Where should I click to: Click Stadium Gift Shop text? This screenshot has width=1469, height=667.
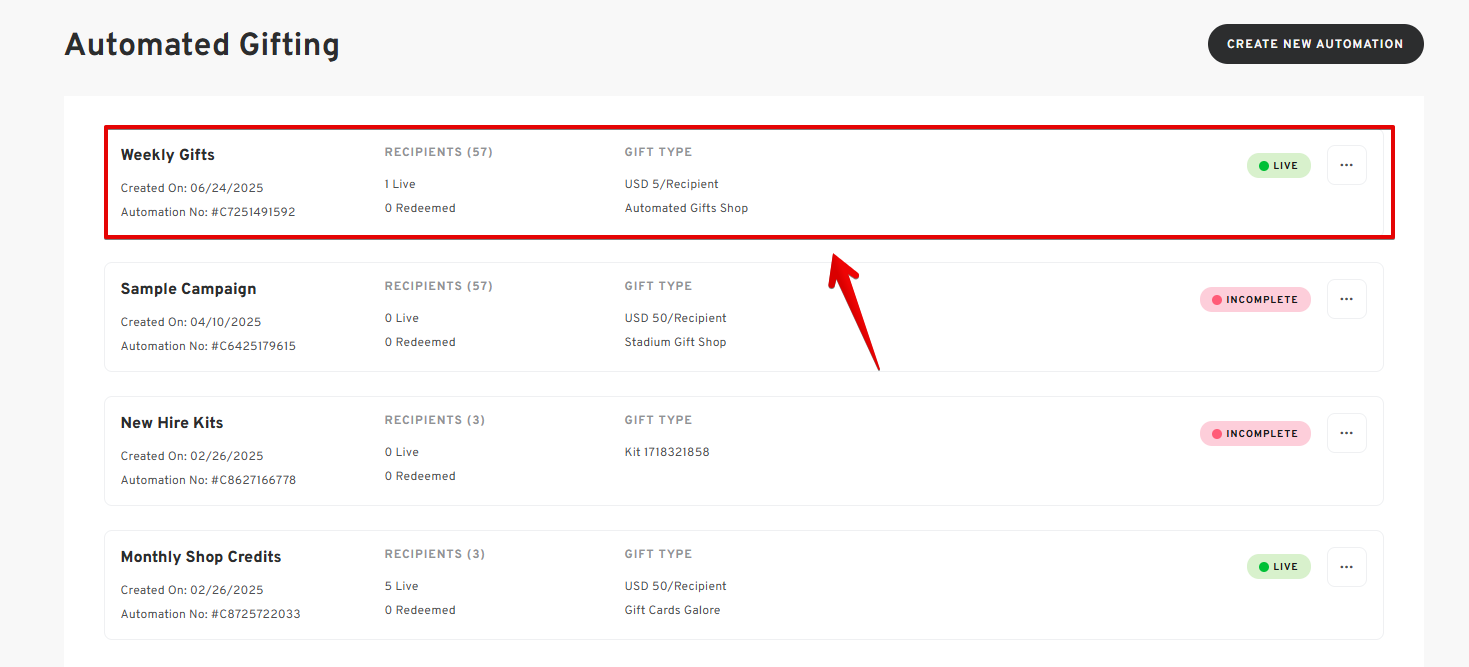(676, 342)
